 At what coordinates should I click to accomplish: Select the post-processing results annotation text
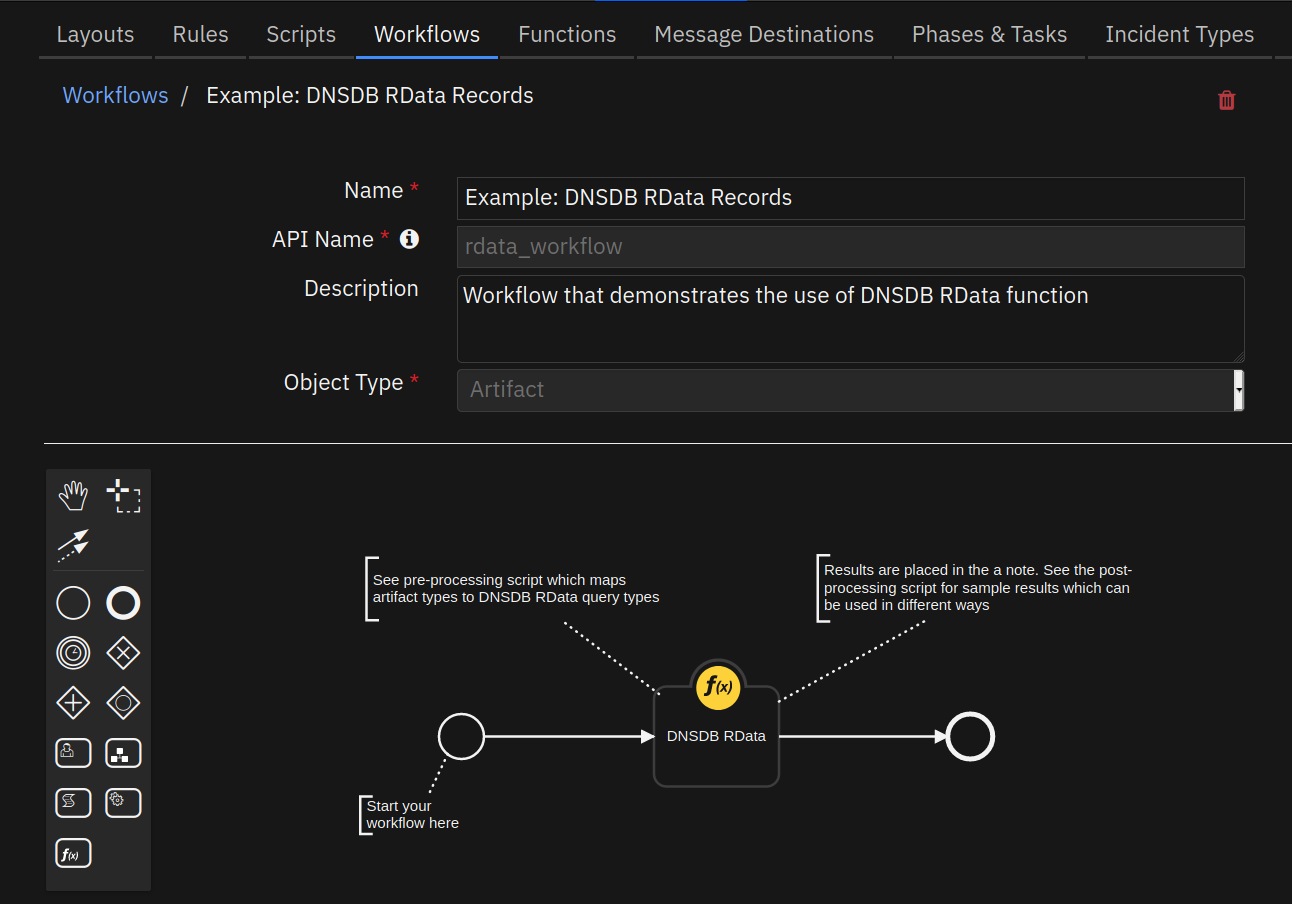pos(977,587)
